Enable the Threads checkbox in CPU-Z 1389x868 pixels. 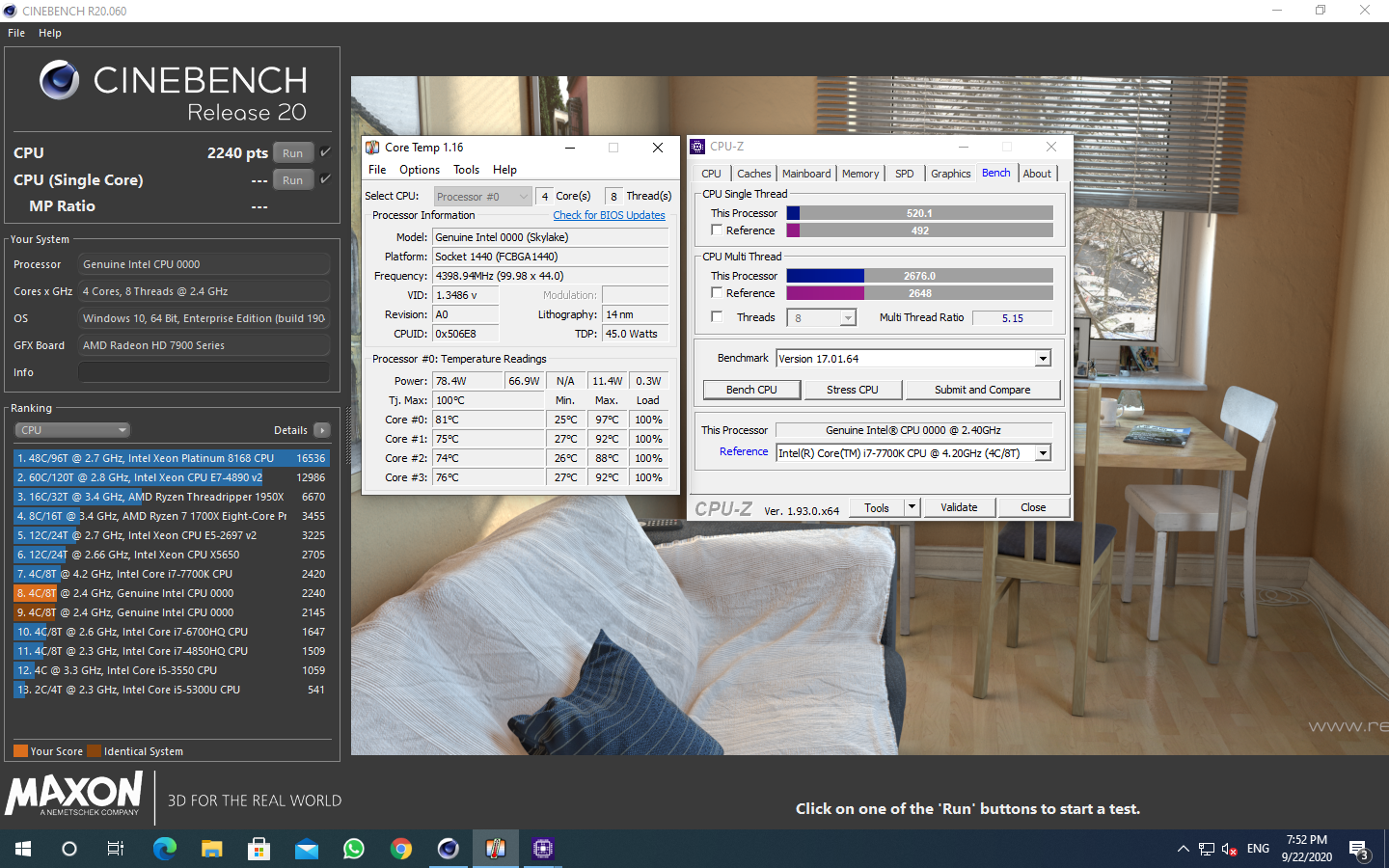point(717,317)
